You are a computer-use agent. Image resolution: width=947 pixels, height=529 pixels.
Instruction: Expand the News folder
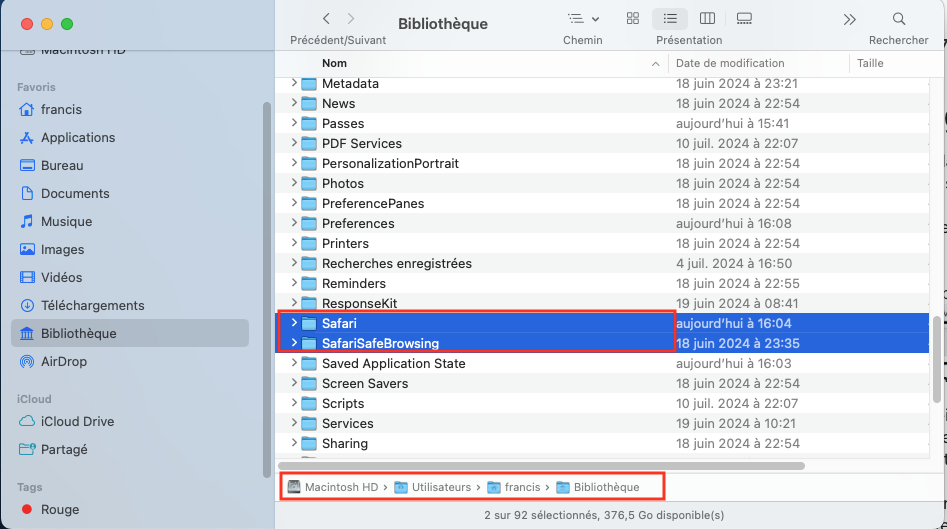tap(294, 103)
